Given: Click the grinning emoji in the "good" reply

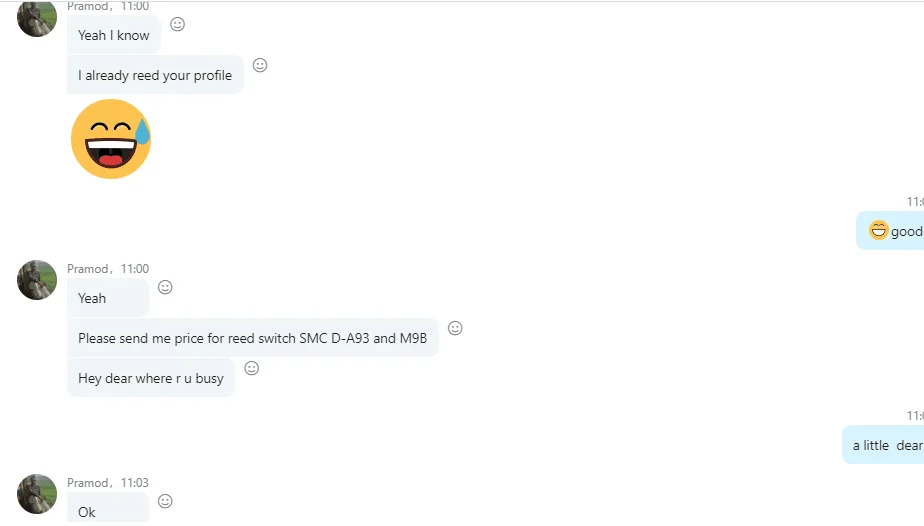Looking at the screenshot, I should click(878, 231).
